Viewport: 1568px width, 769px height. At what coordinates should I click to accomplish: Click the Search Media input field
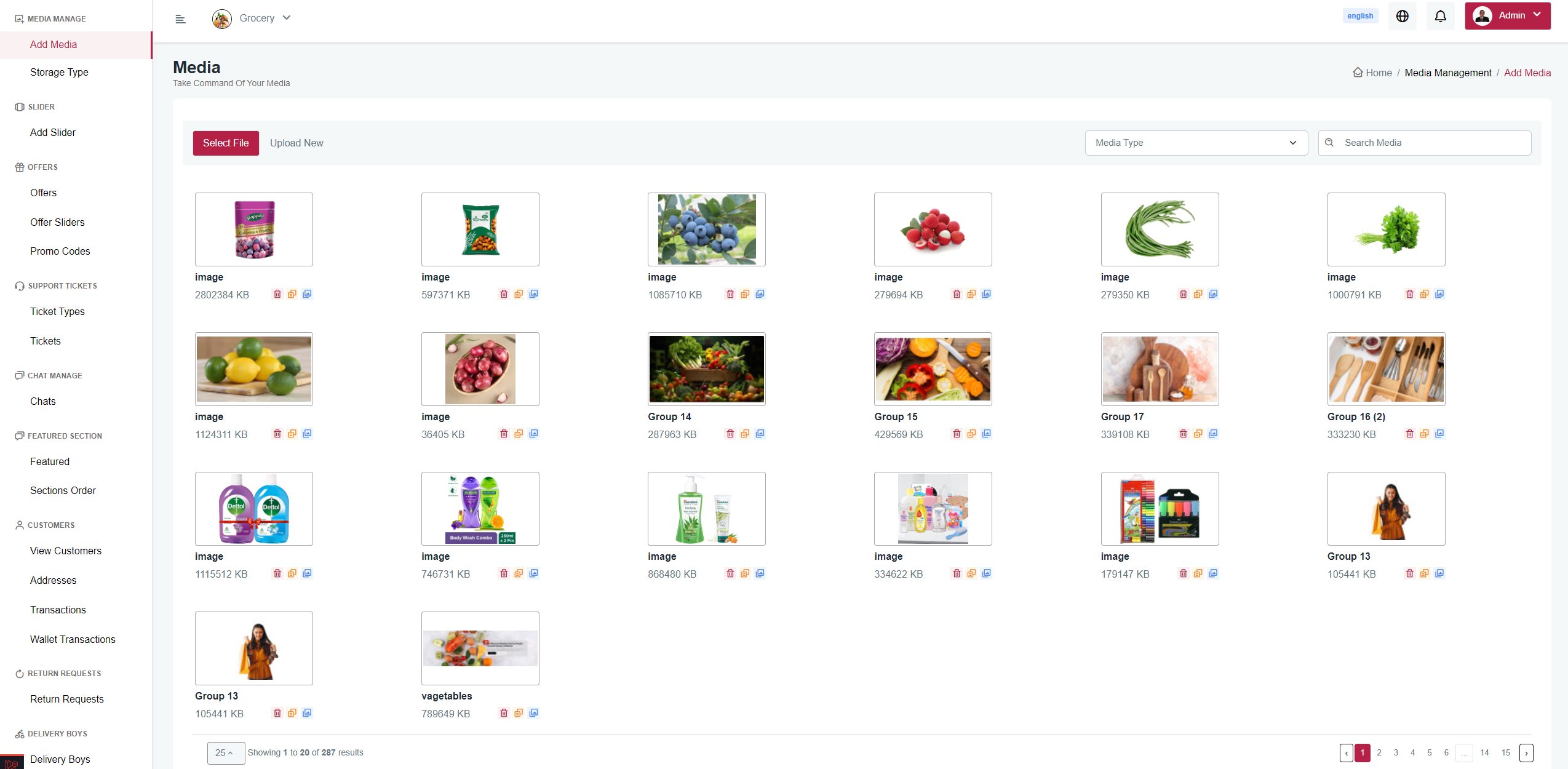(1432, 143)
